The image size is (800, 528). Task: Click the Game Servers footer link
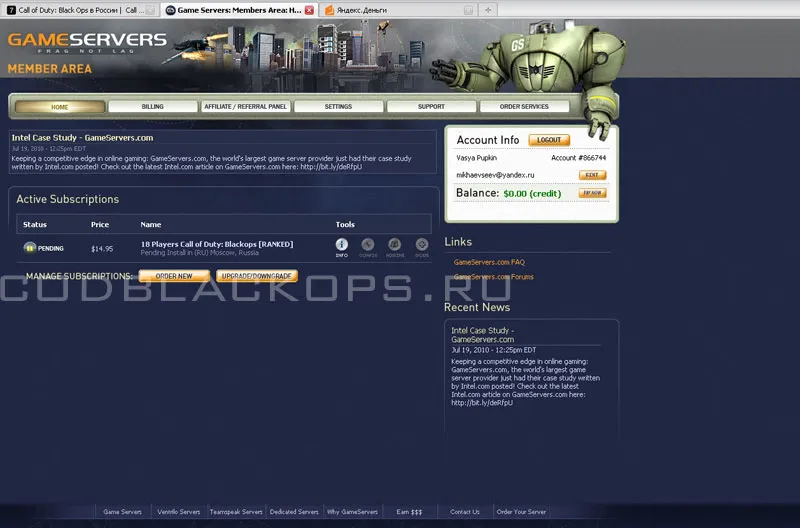[122, 512]
